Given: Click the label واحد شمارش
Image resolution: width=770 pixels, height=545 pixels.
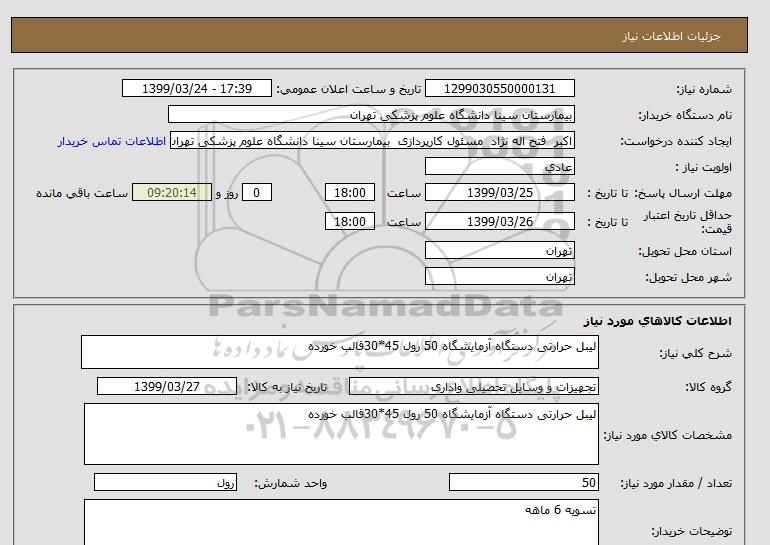Looking at the screenshot, I should click(x=291, y=484).
